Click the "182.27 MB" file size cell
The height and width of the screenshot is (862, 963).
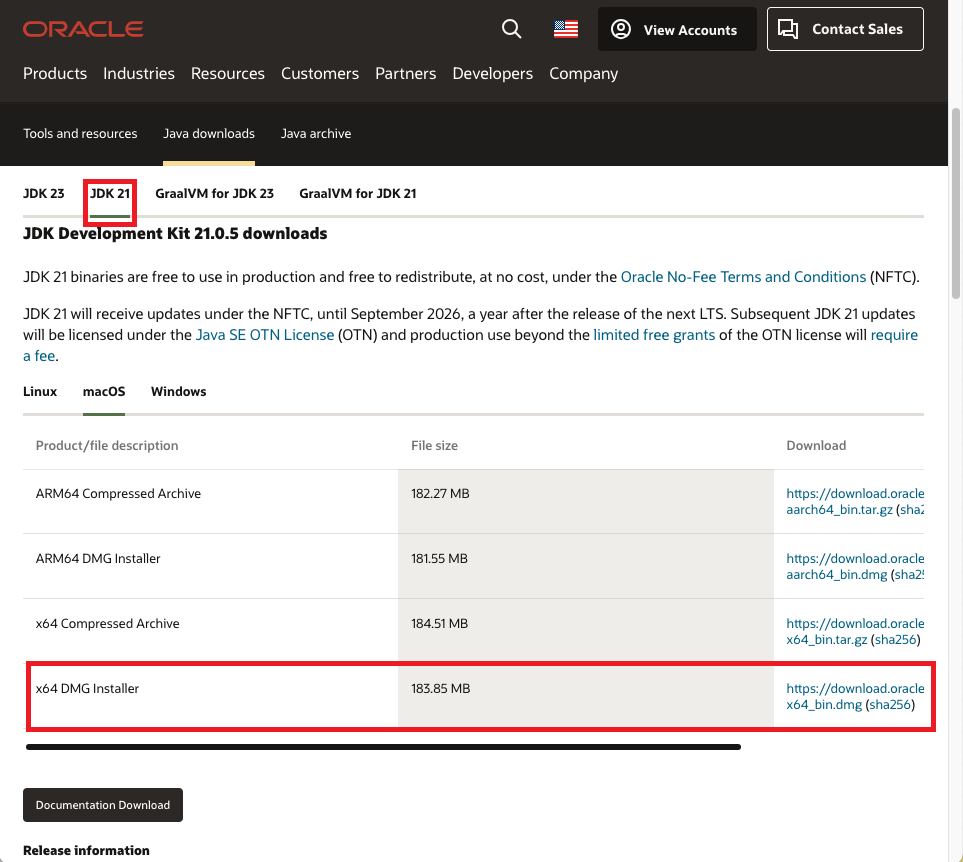click(586, 502)
